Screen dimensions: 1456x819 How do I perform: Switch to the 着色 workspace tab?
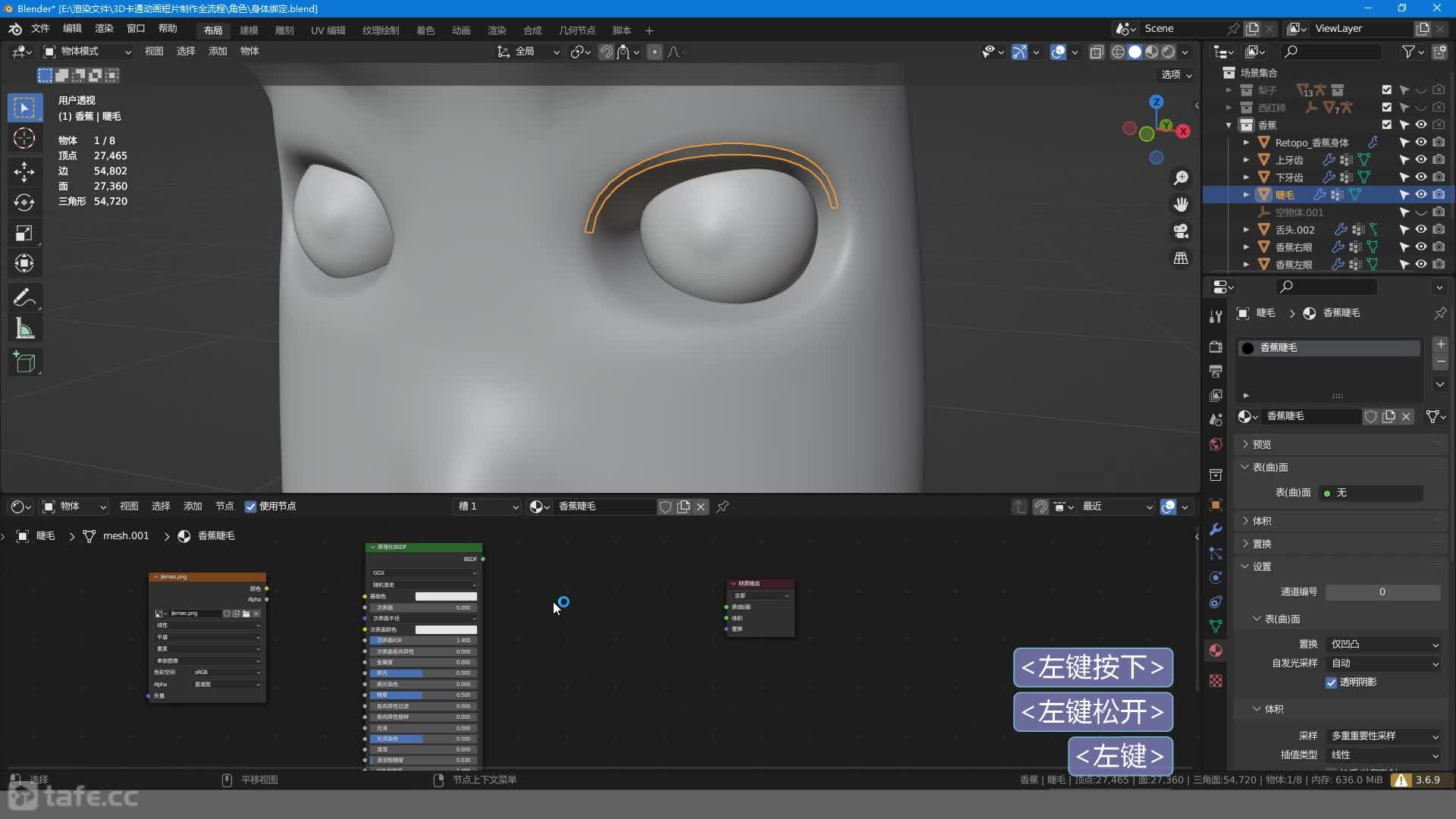(x=425, y=30)
